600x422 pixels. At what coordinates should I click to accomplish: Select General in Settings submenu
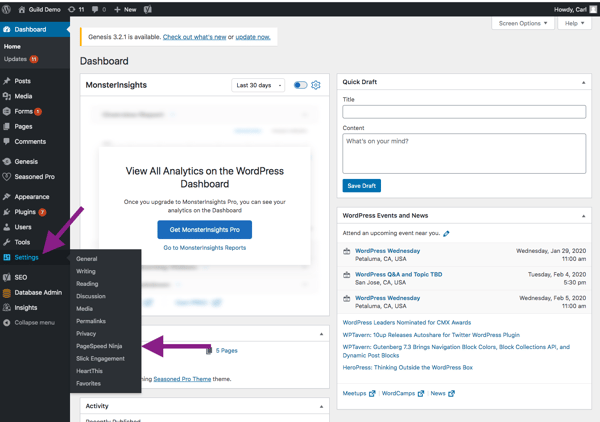[x=86, y=259]
